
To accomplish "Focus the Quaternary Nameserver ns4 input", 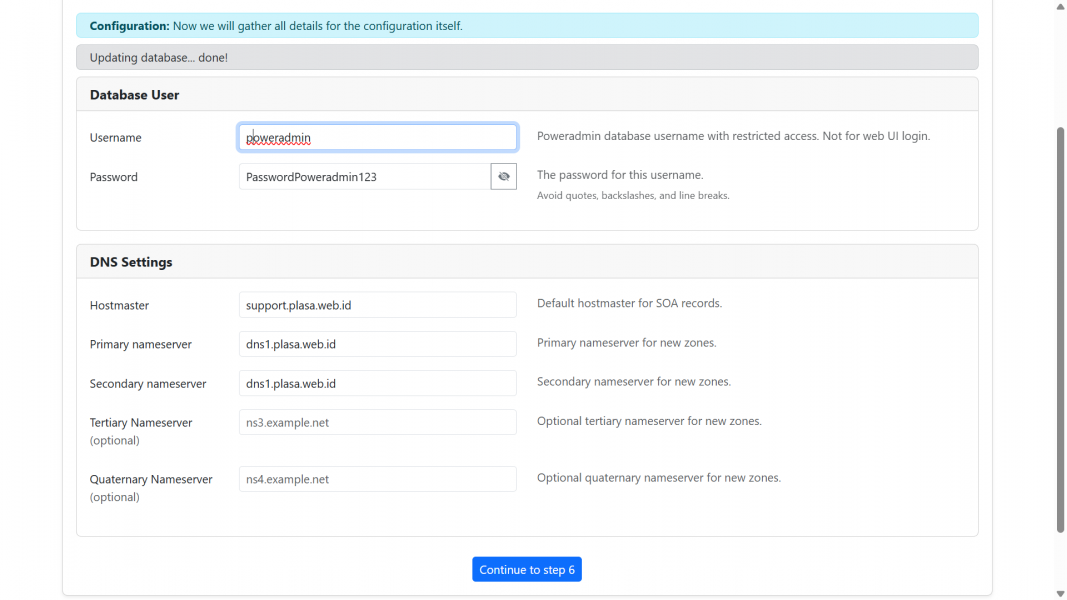I will pyautogui.click(x=377, y=479).
